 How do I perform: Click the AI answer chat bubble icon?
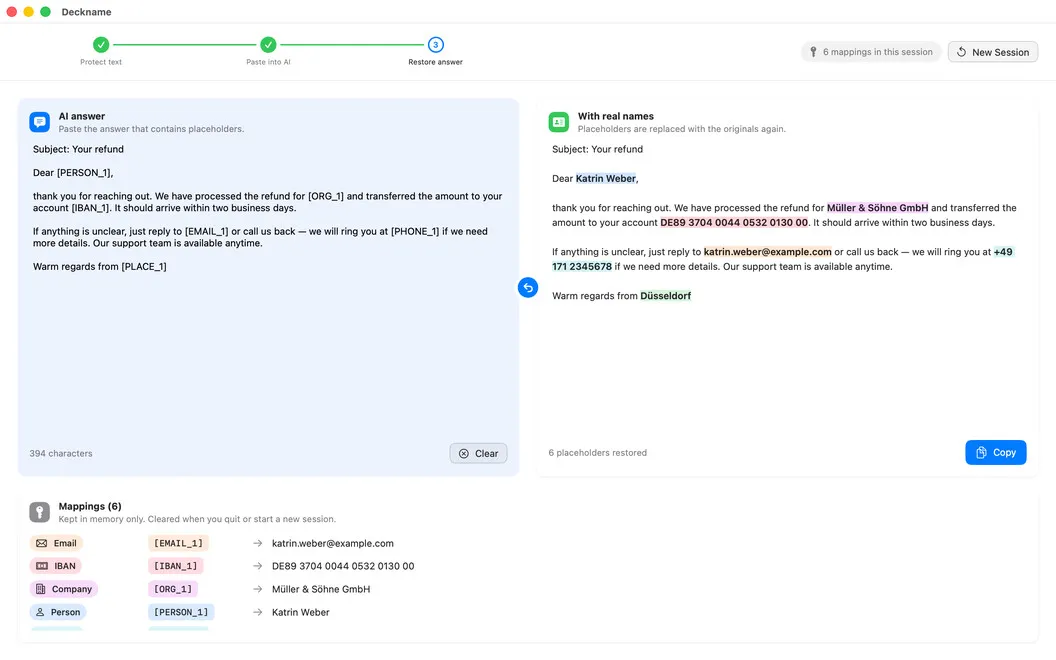40,122
